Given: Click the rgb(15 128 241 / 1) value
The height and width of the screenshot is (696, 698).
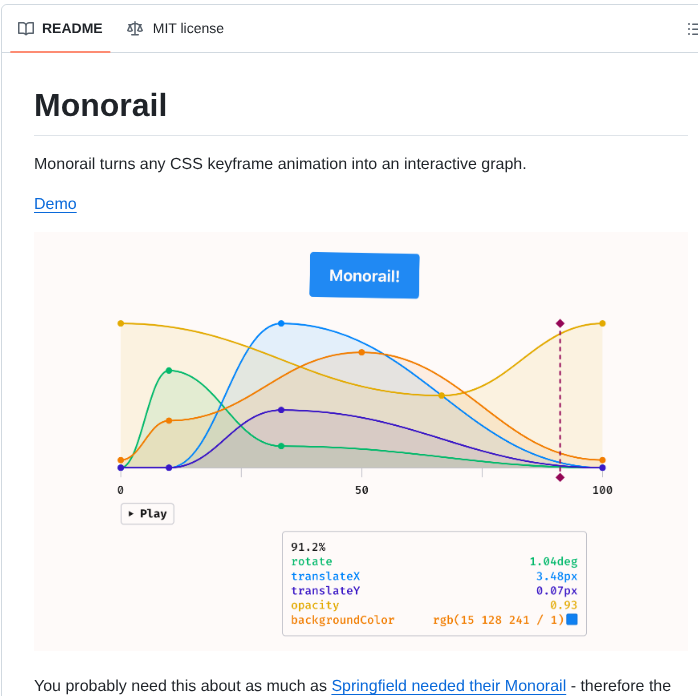Looking at the screenshot, I should (x=499, y=620).
